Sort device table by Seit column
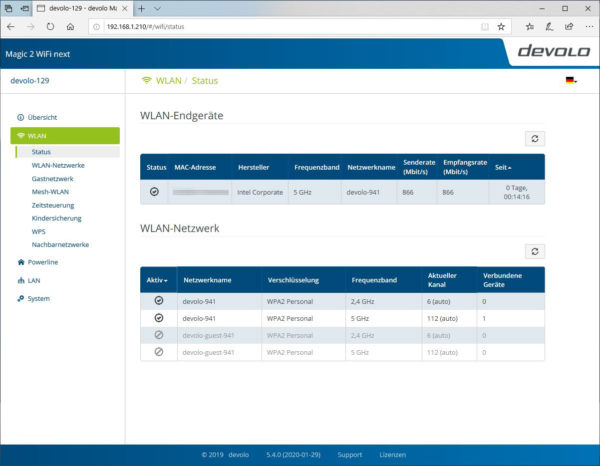This screenshot has height=466, width=600. 503,167
